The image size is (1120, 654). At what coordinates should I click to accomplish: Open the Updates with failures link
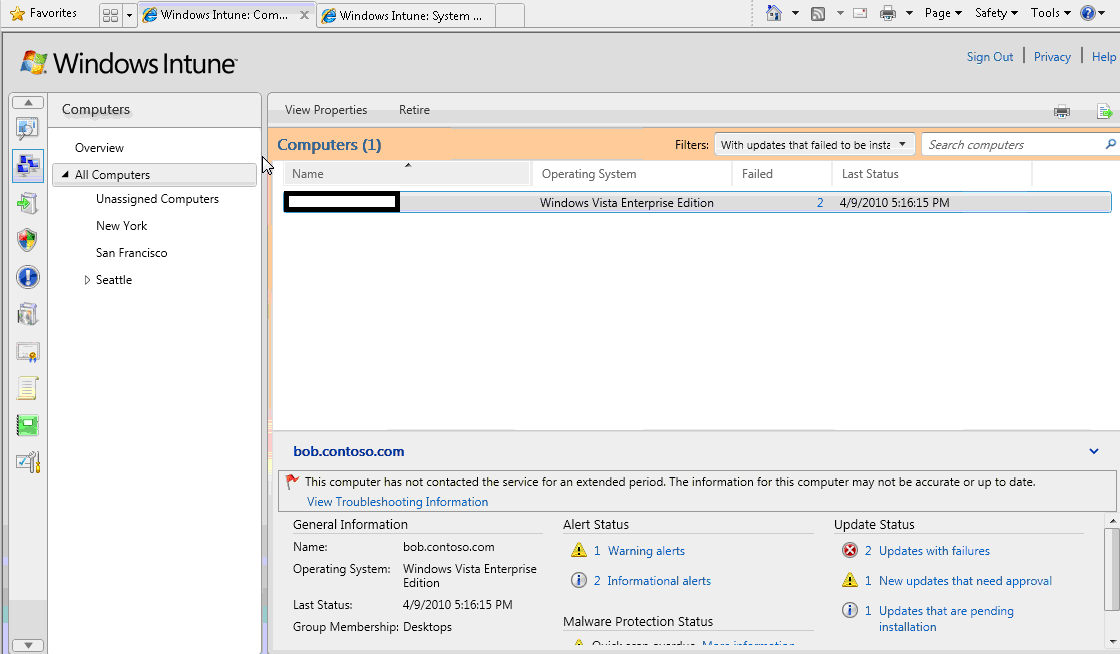pyautogui.click(x=934, y=550)
